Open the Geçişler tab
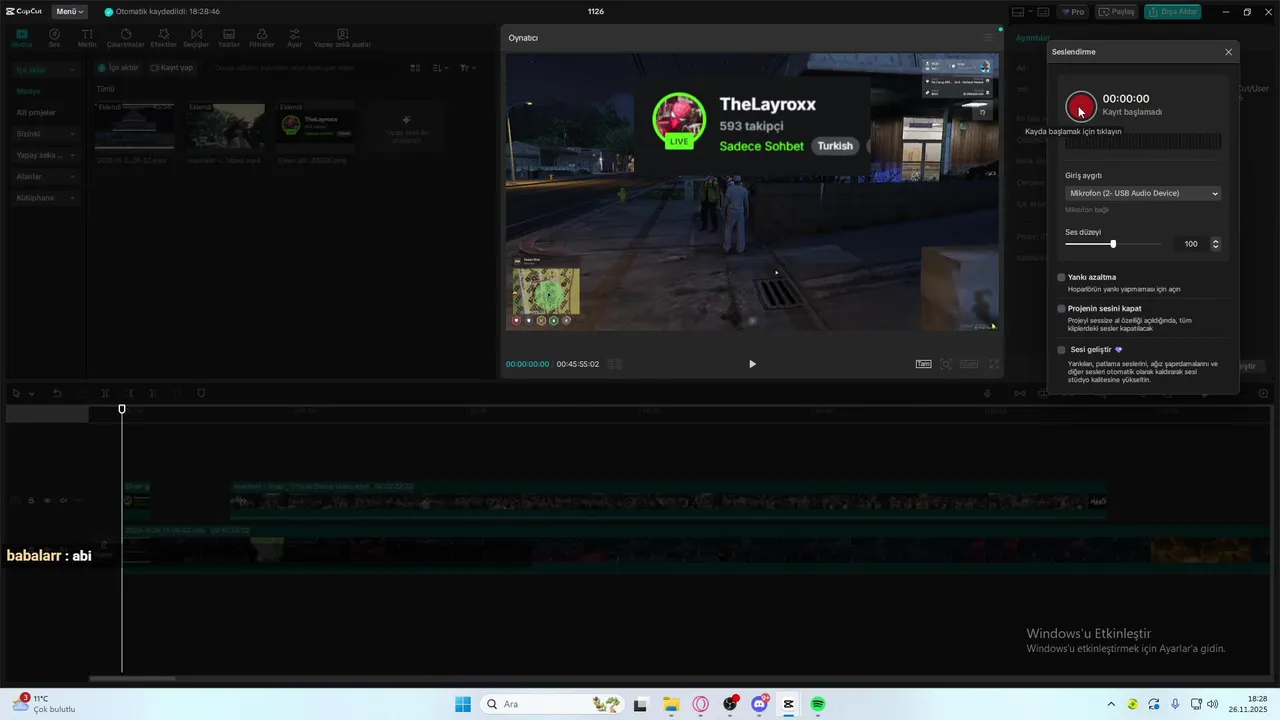1280x720 pixels. point(196,38)
